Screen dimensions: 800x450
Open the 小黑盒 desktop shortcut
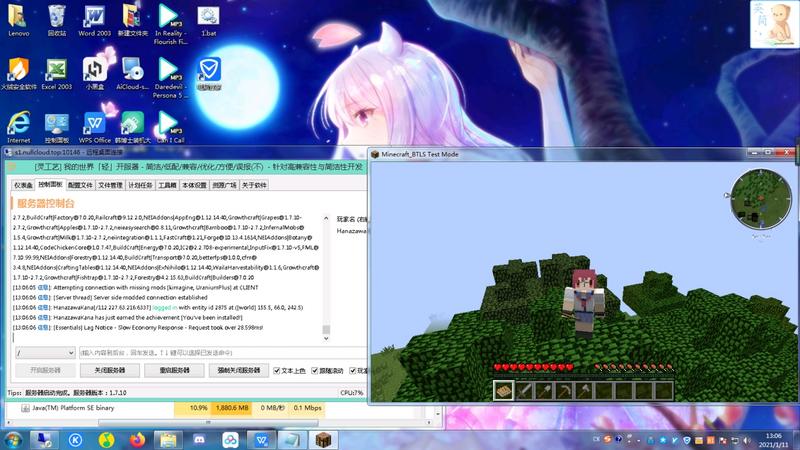point(94,74)
